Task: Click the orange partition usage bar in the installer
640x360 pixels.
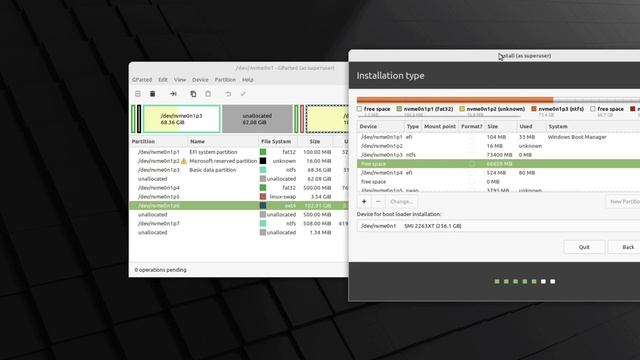Action: [x=455, y=100]
